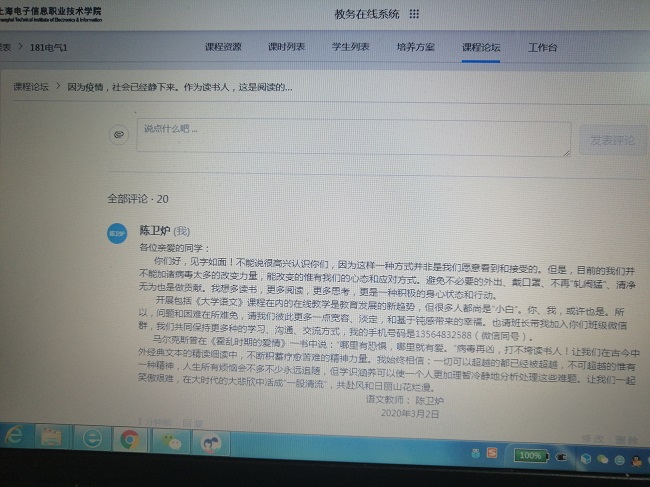Switch to the 课时列表 tab
The width and height of the screenshot is (650, 487).
287,47
